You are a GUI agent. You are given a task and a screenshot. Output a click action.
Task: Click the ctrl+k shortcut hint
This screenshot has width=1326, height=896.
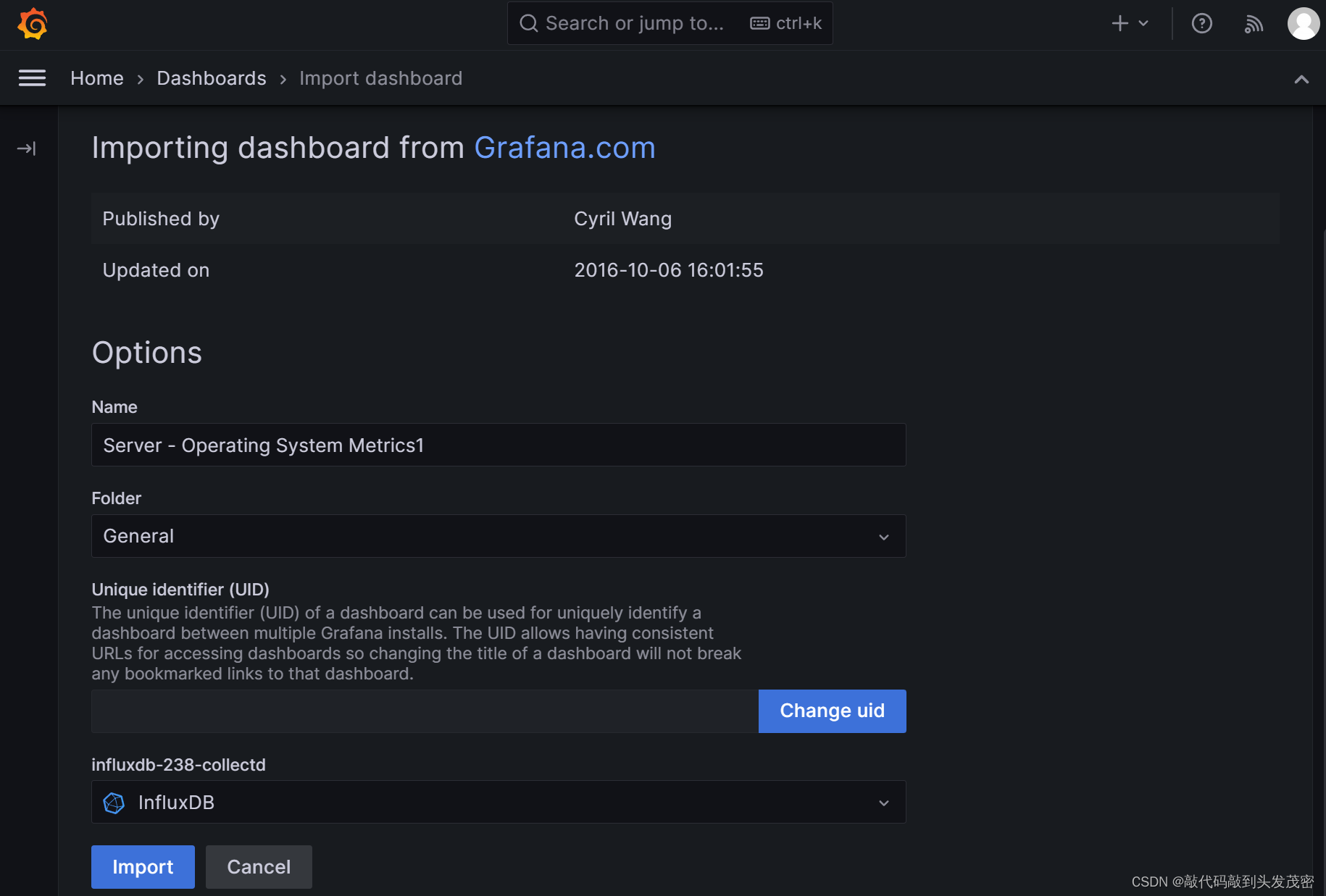pos(798,23)
